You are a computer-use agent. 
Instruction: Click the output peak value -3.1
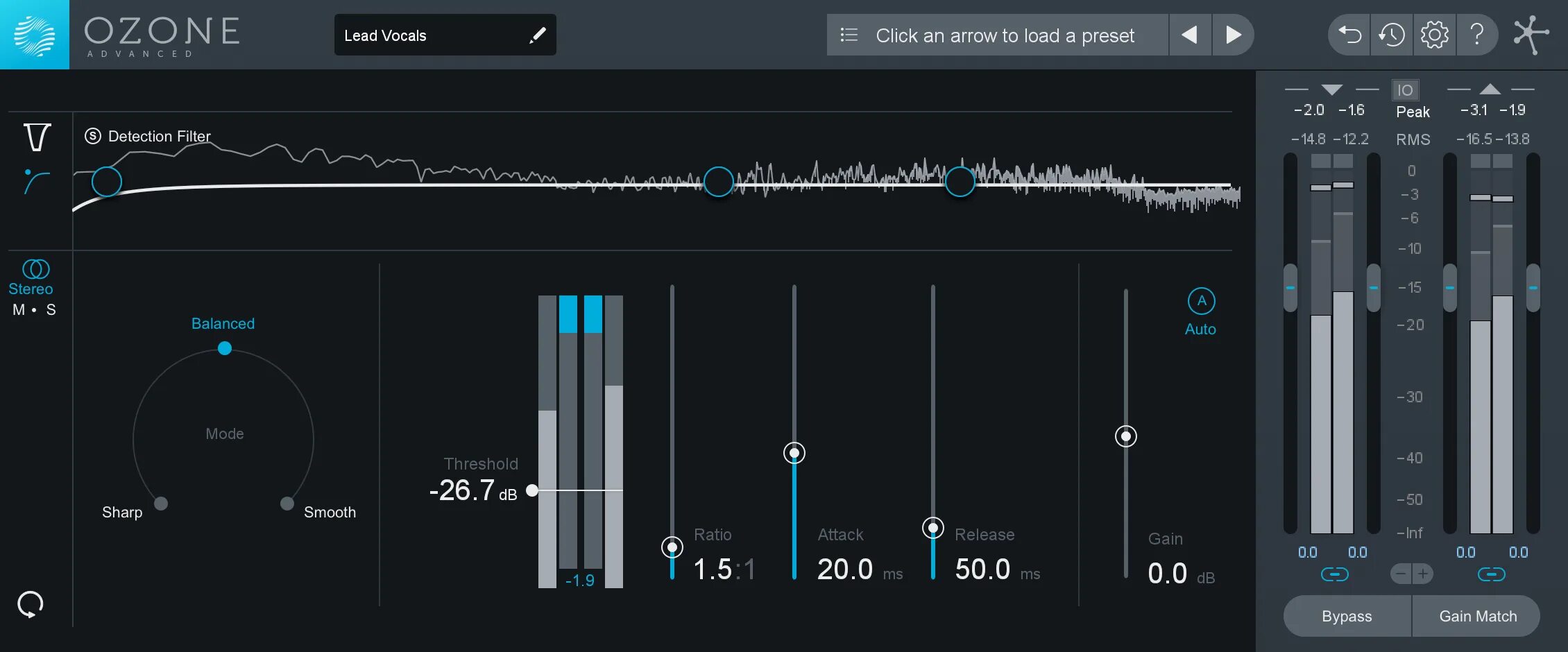(1474, 110)
